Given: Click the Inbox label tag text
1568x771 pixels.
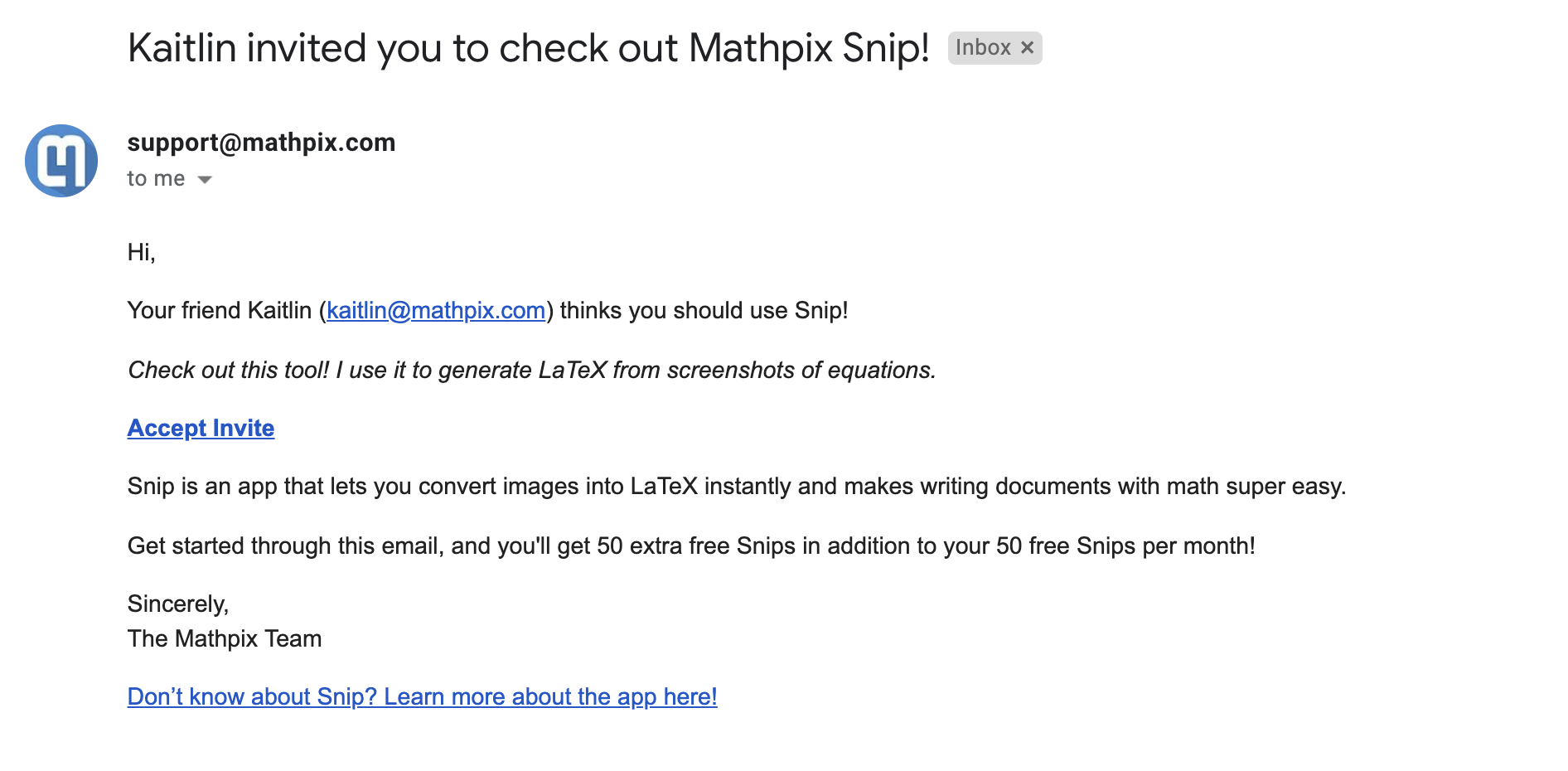Looking at the screenshot, I should [983, 47].
